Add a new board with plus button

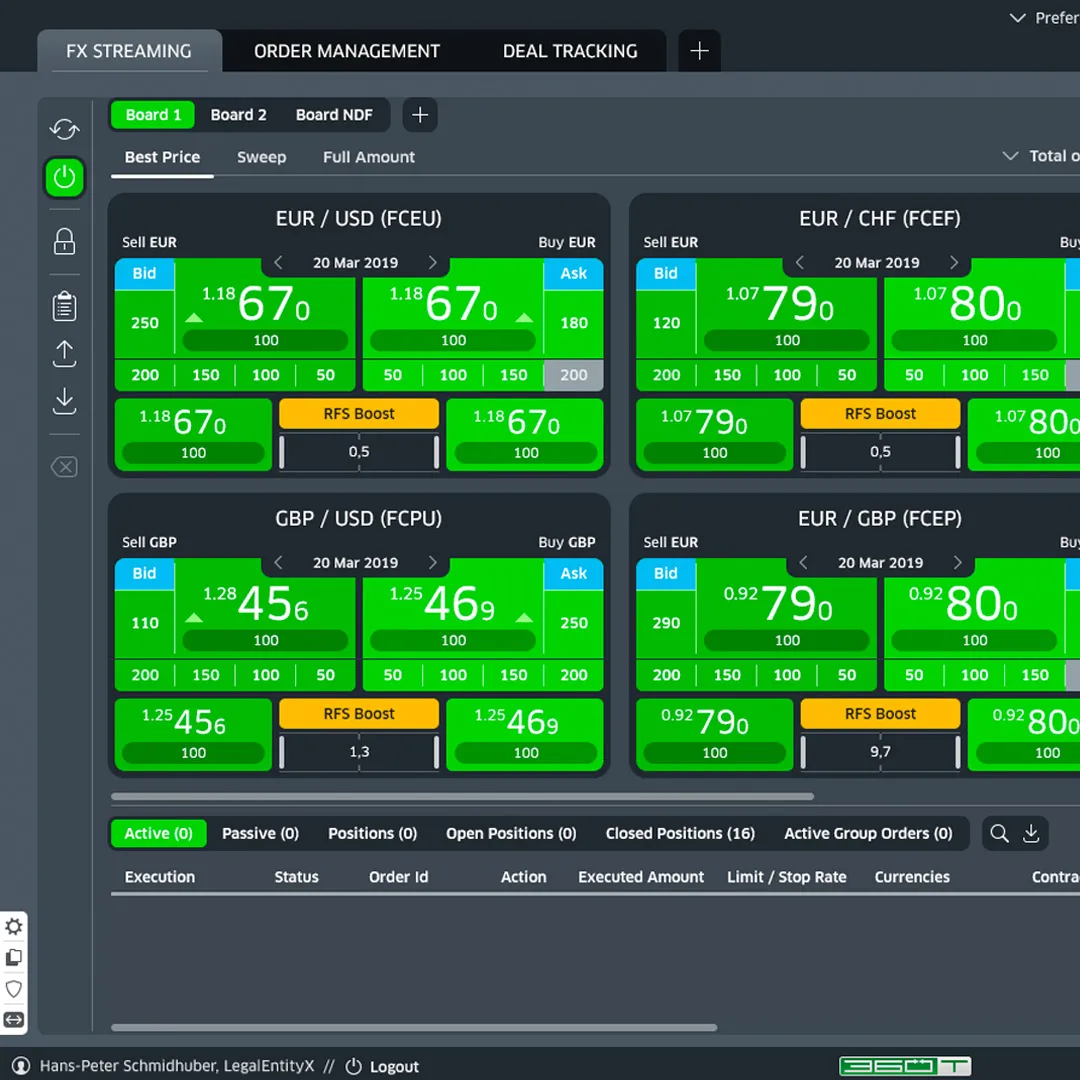(x=419, y=114)
